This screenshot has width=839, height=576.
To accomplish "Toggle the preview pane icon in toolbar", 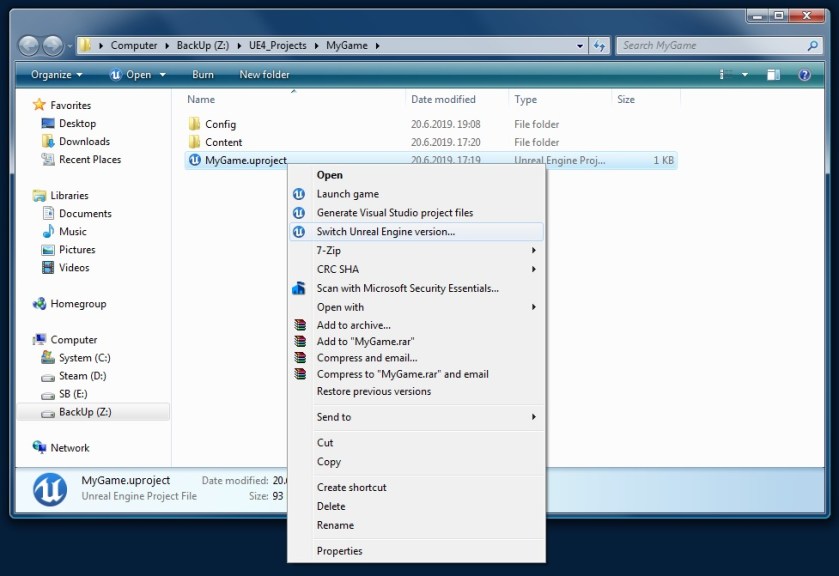I will 773,75.
